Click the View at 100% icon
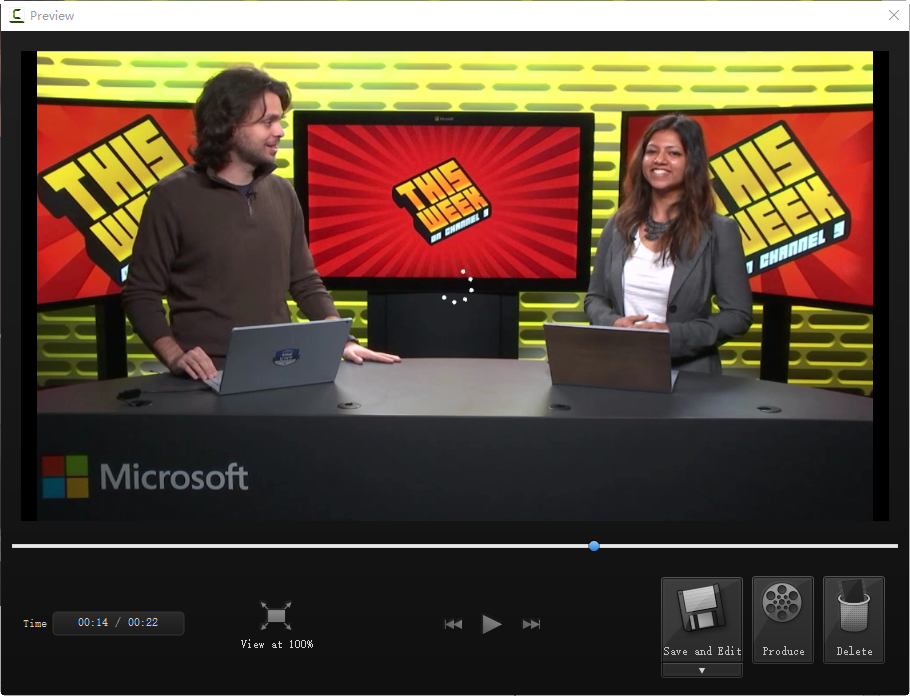The height and width of the screenshot is (696, 910). (276, 616)
